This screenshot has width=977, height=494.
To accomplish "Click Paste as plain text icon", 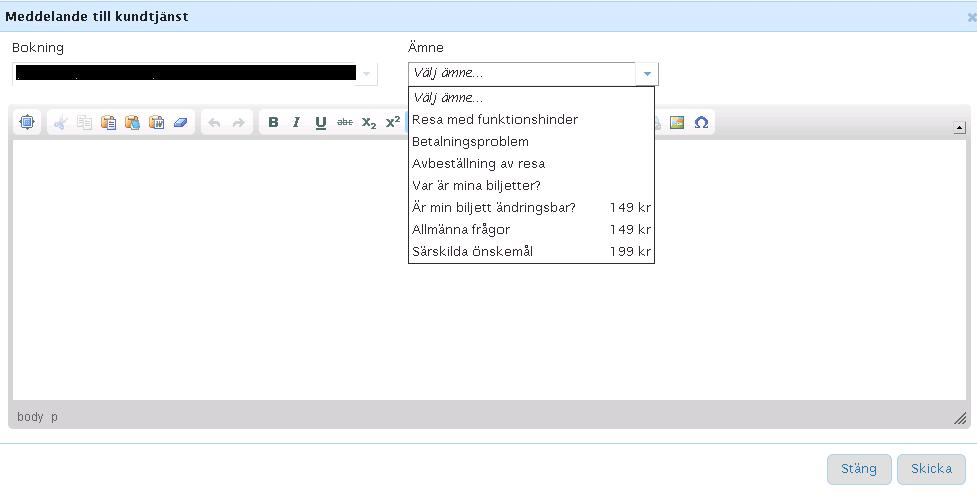I will pos(132,122).
